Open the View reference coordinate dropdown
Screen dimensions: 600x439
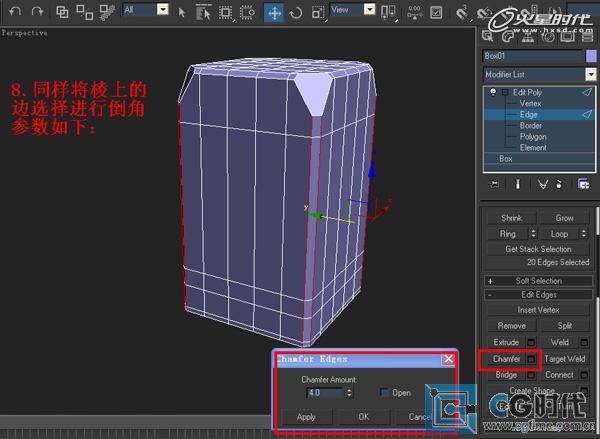coord(369,10)
